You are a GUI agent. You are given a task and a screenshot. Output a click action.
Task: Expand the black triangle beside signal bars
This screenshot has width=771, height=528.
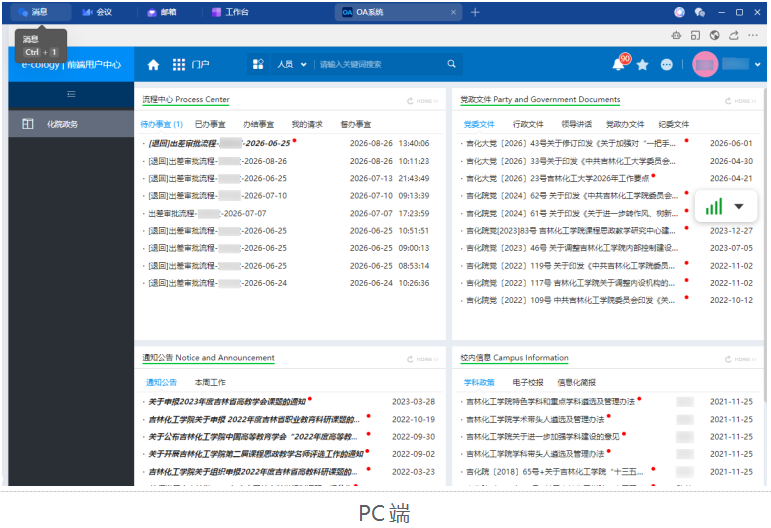click(739, 206)
